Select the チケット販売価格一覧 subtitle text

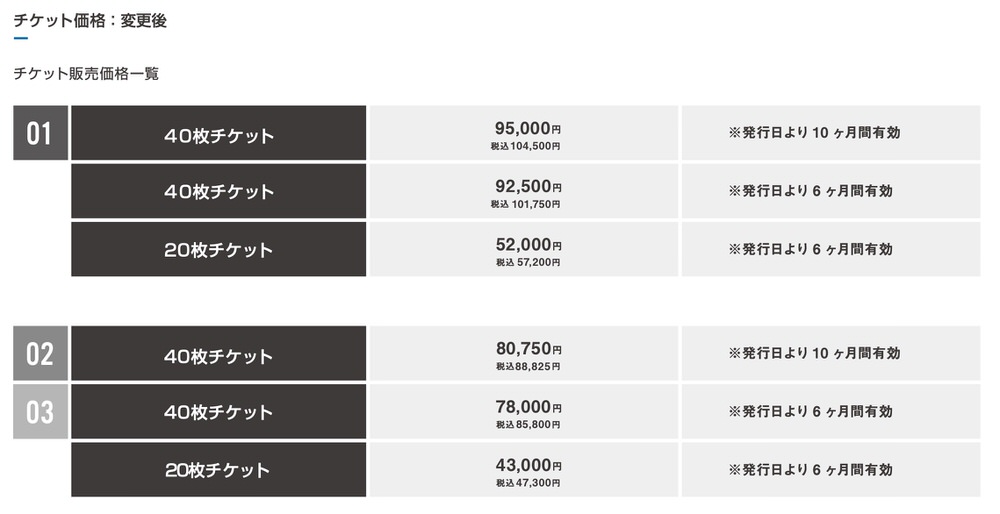pyautogui.click(x=87, y=73)
